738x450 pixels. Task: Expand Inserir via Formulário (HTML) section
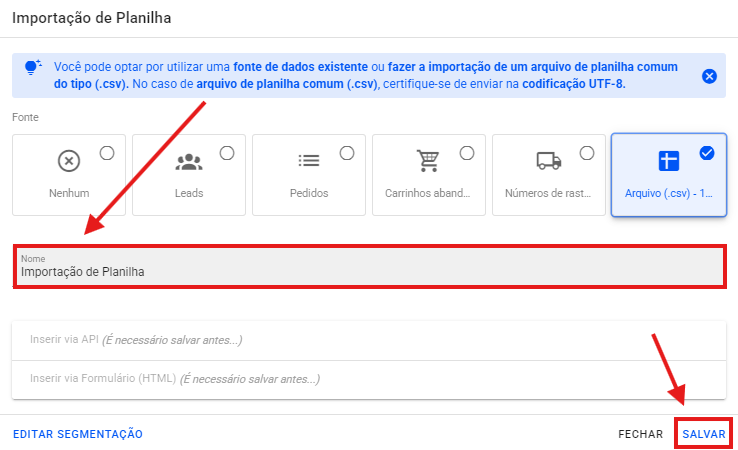tap(368, 379)
